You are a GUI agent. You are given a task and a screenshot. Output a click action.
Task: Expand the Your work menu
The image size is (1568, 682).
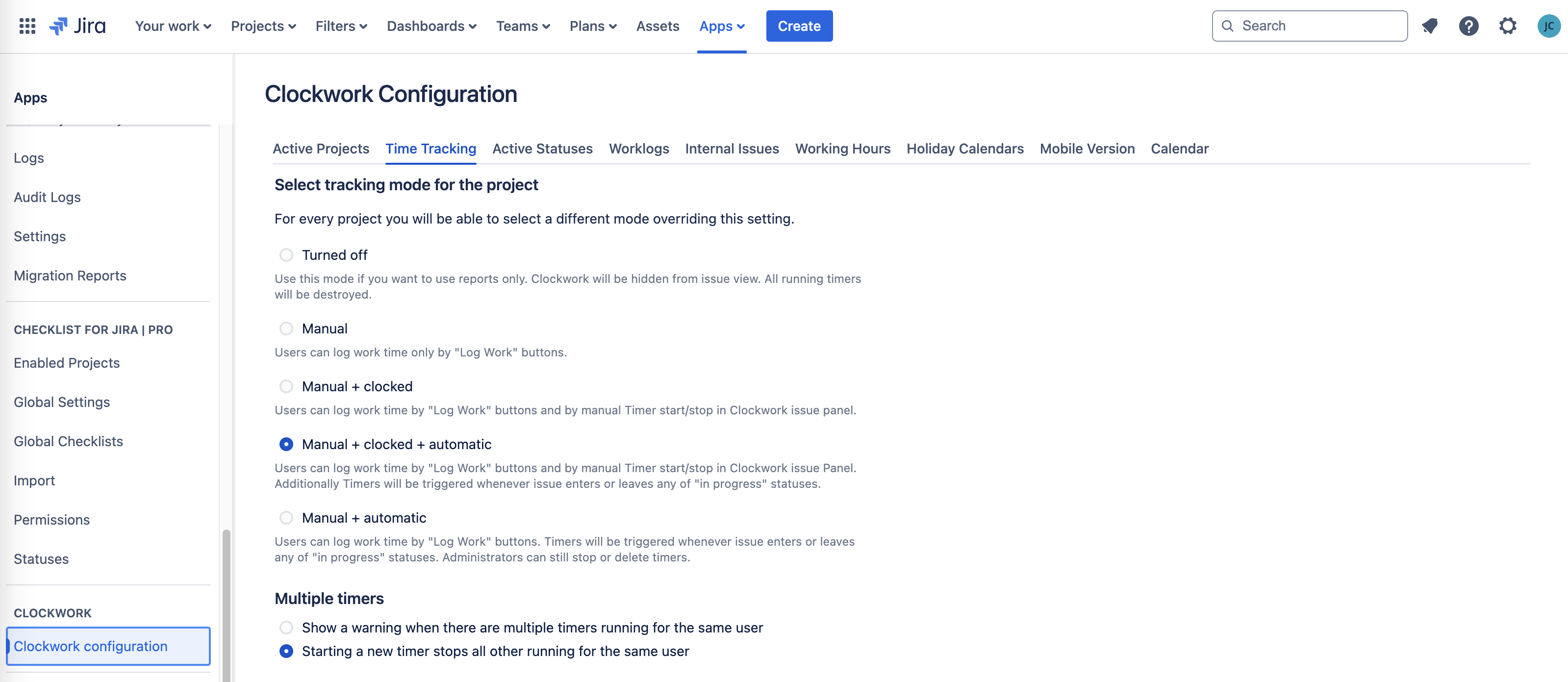pos(173,26)
